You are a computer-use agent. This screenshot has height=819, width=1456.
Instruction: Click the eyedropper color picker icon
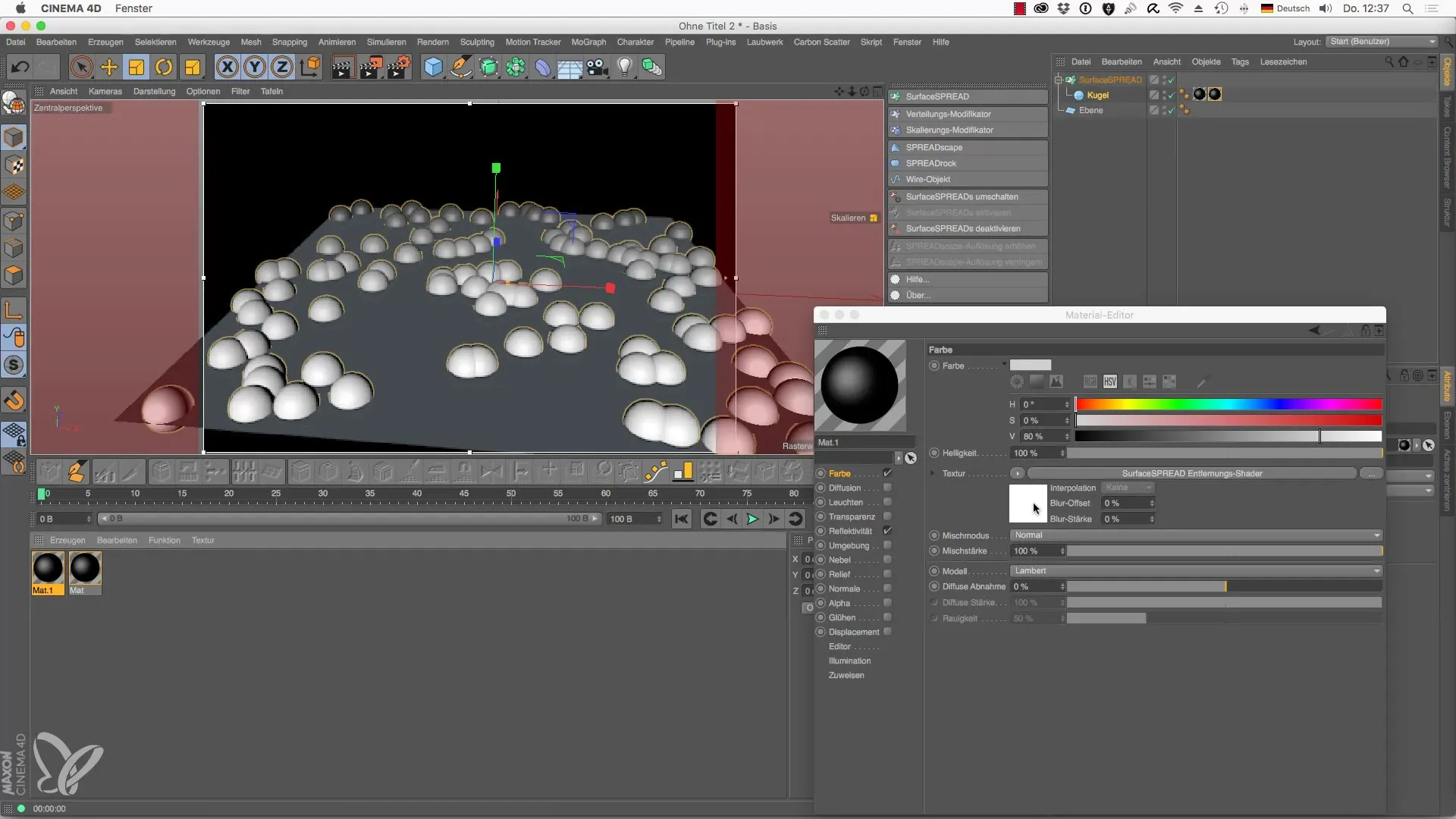coord(1202,381)
